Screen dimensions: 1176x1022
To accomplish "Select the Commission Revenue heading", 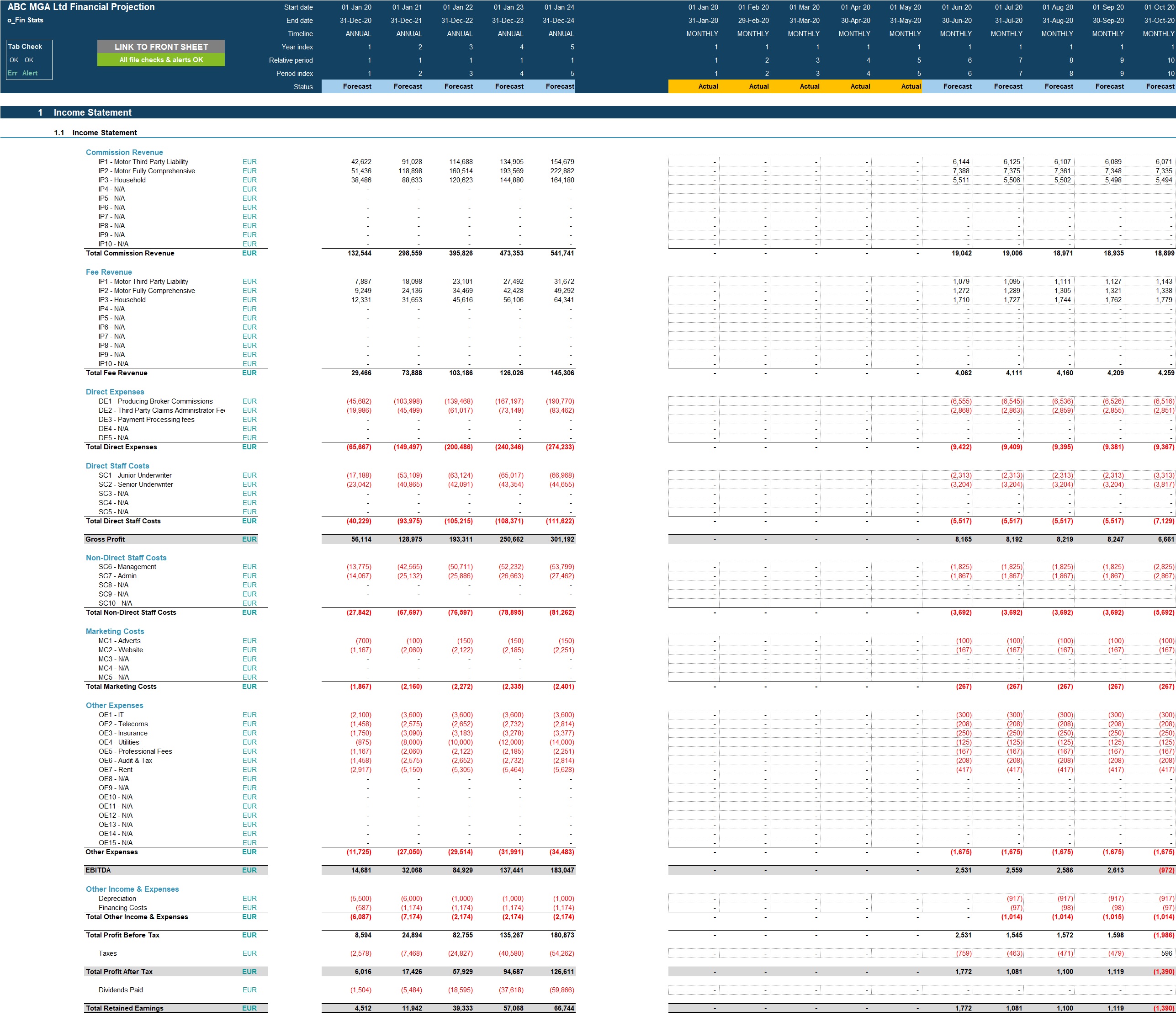I will [124, 152].
